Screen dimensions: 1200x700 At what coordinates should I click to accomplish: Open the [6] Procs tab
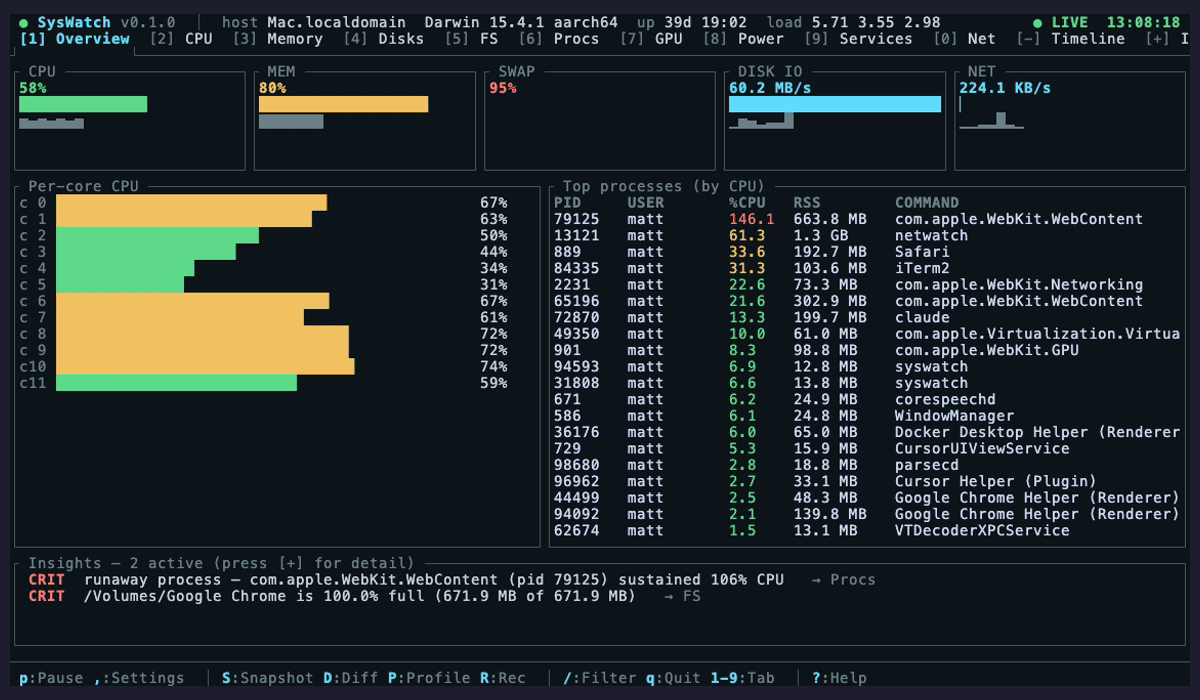559,39
